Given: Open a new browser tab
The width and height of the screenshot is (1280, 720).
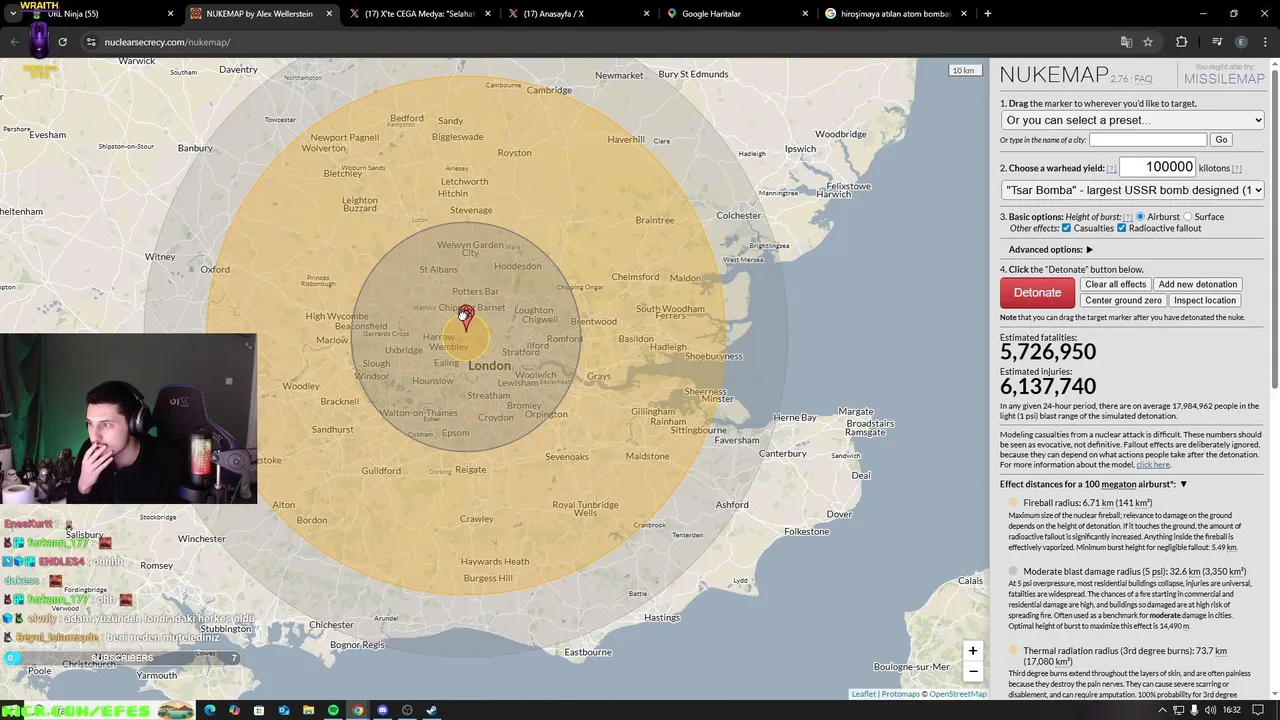Looking at the screenshot, I should point(987,14).
